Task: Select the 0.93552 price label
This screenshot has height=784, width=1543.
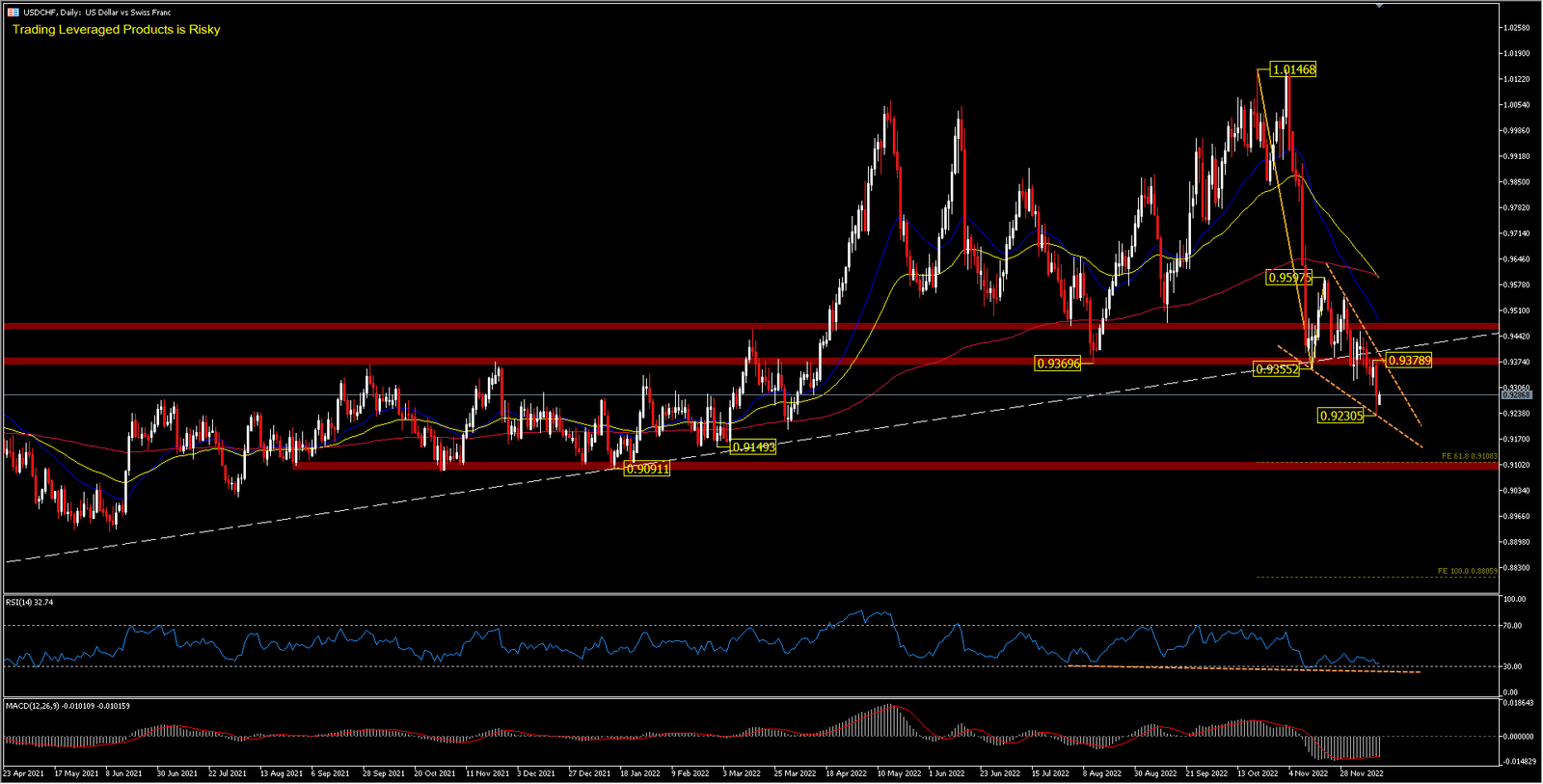Action: [1277, 369]
